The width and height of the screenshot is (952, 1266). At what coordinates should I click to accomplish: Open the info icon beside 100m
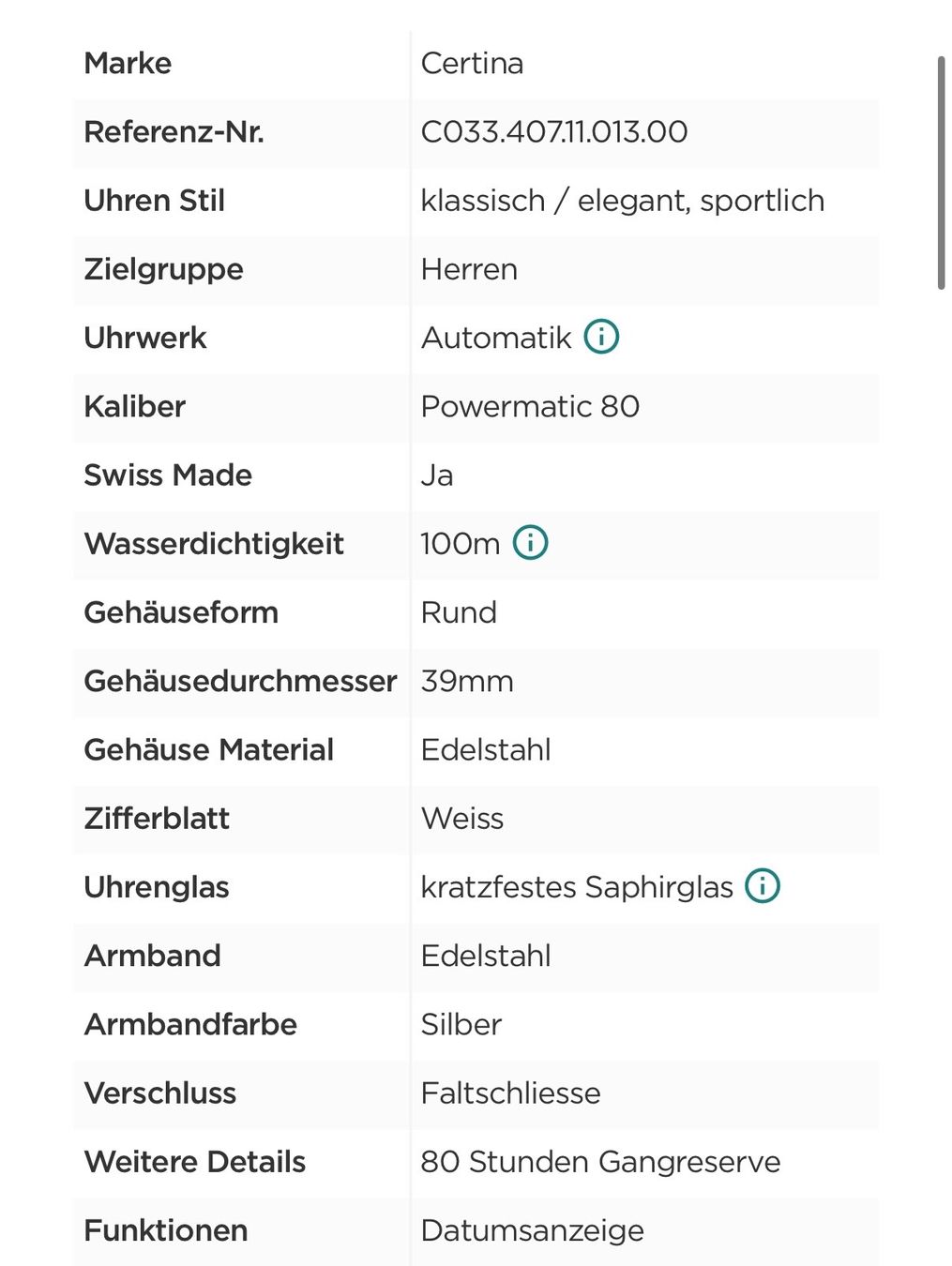pos(530,542)
